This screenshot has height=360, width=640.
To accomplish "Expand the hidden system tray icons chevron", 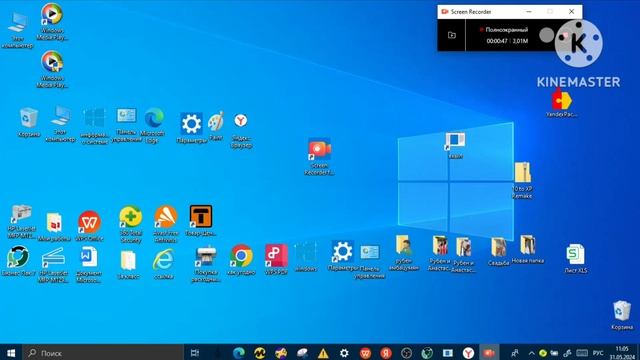I will [531, 353].
